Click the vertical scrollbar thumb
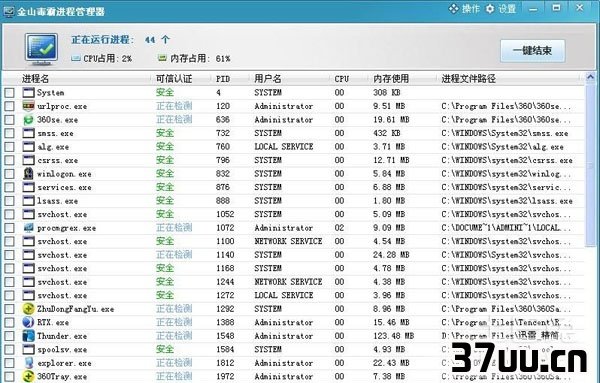The height and width of the screenshot is (383, 600). tap(591, 165)
